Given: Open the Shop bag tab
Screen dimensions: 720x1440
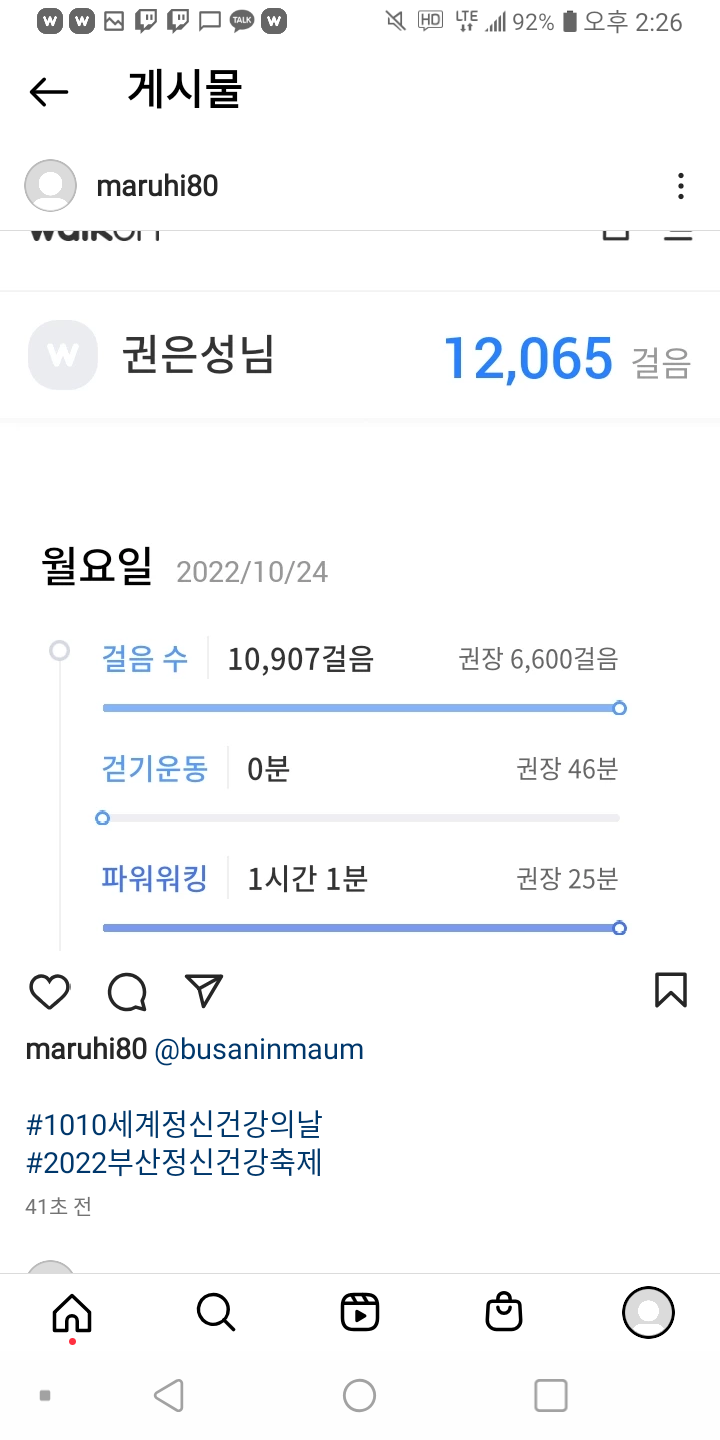Looking at the screenshot, I should (x=504, y=1311).
